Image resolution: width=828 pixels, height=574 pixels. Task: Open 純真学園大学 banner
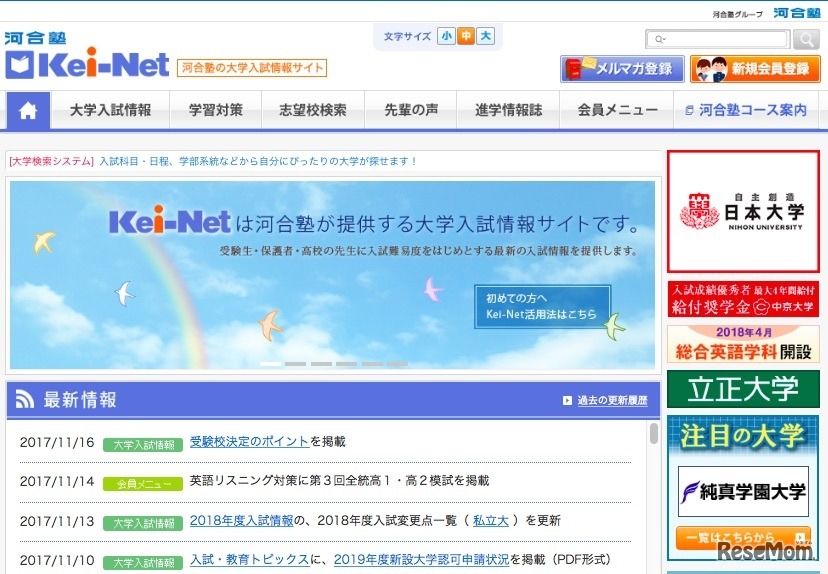tap(744, 492)
